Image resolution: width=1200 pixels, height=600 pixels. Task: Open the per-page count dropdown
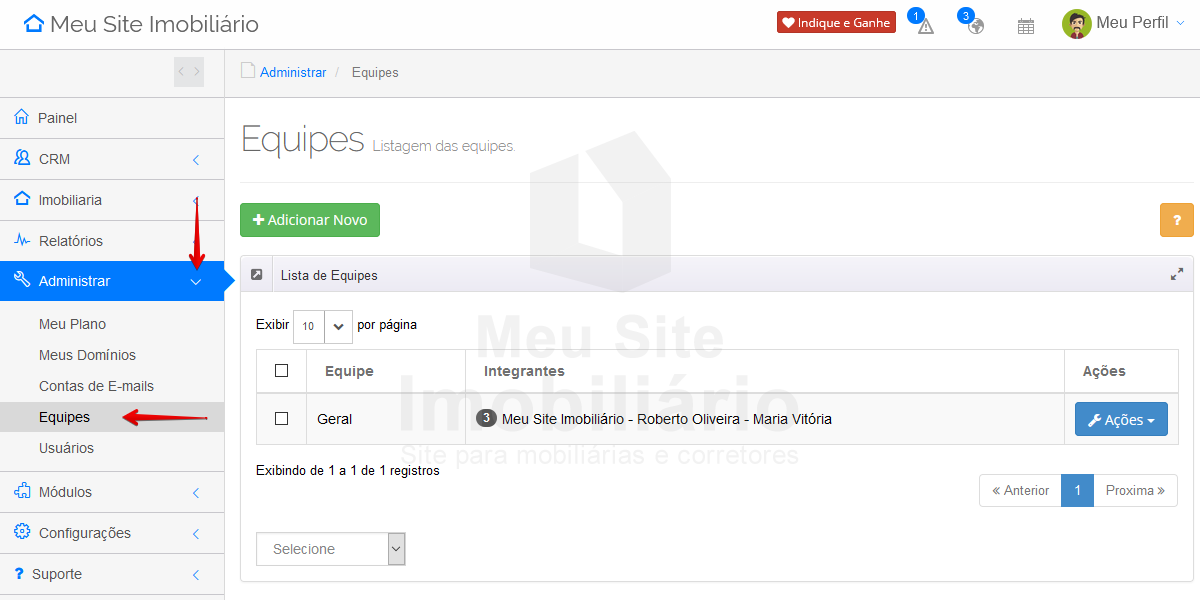coord(323,326)
